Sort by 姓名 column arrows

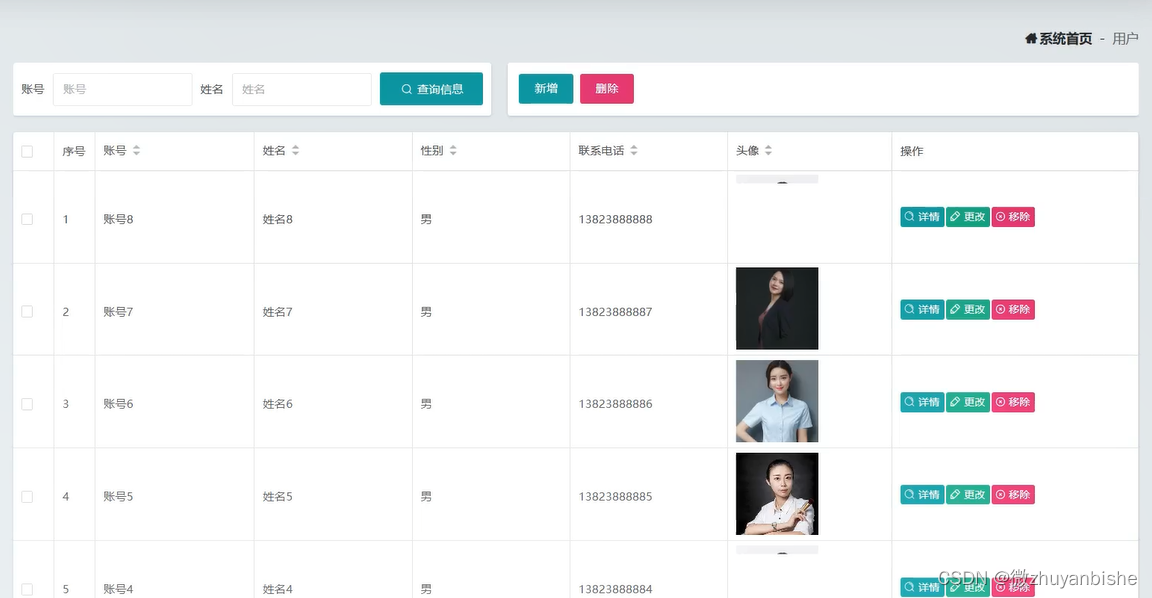pyautogui.click(x=295, y=151)
